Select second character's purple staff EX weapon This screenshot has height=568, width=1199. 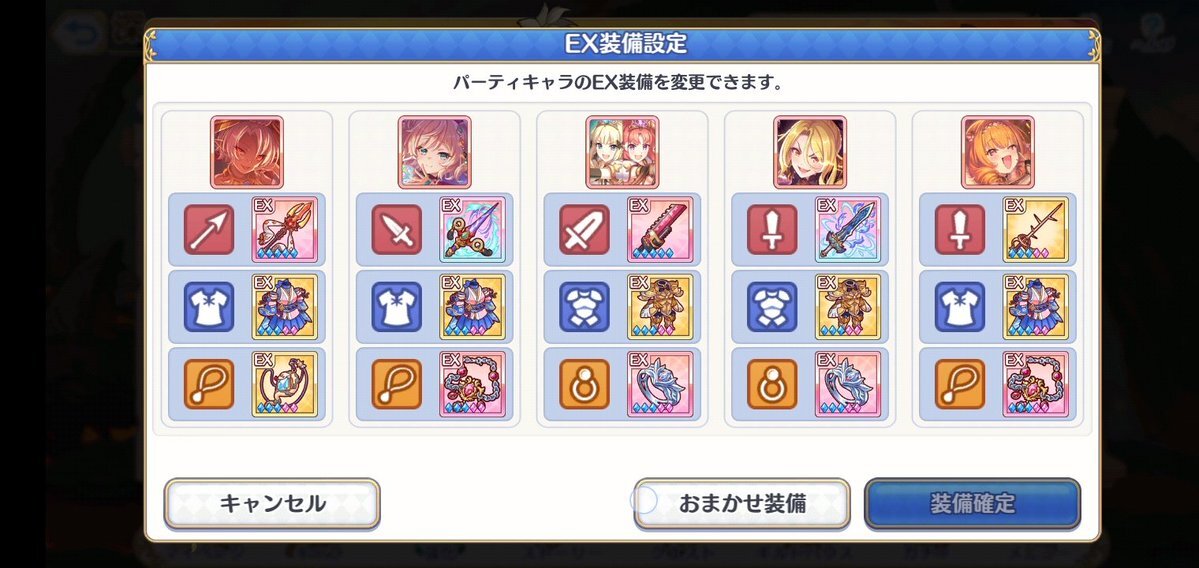click(x=473, y=229)
